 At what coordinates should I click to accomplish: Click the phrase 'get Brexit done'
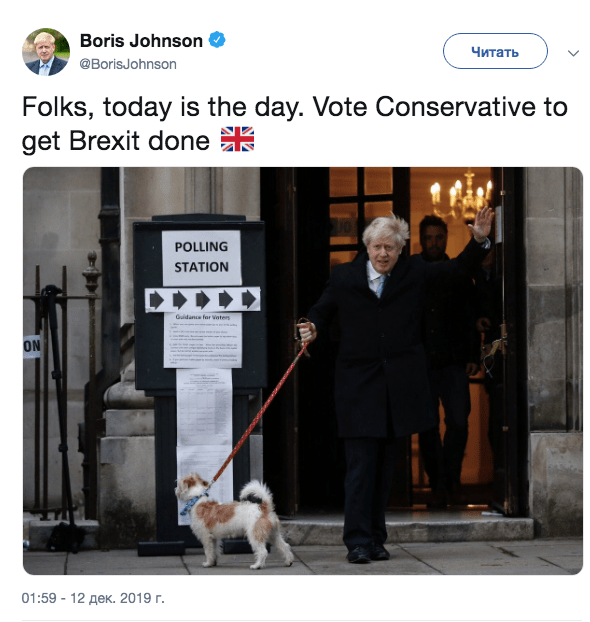click(115, 141)
